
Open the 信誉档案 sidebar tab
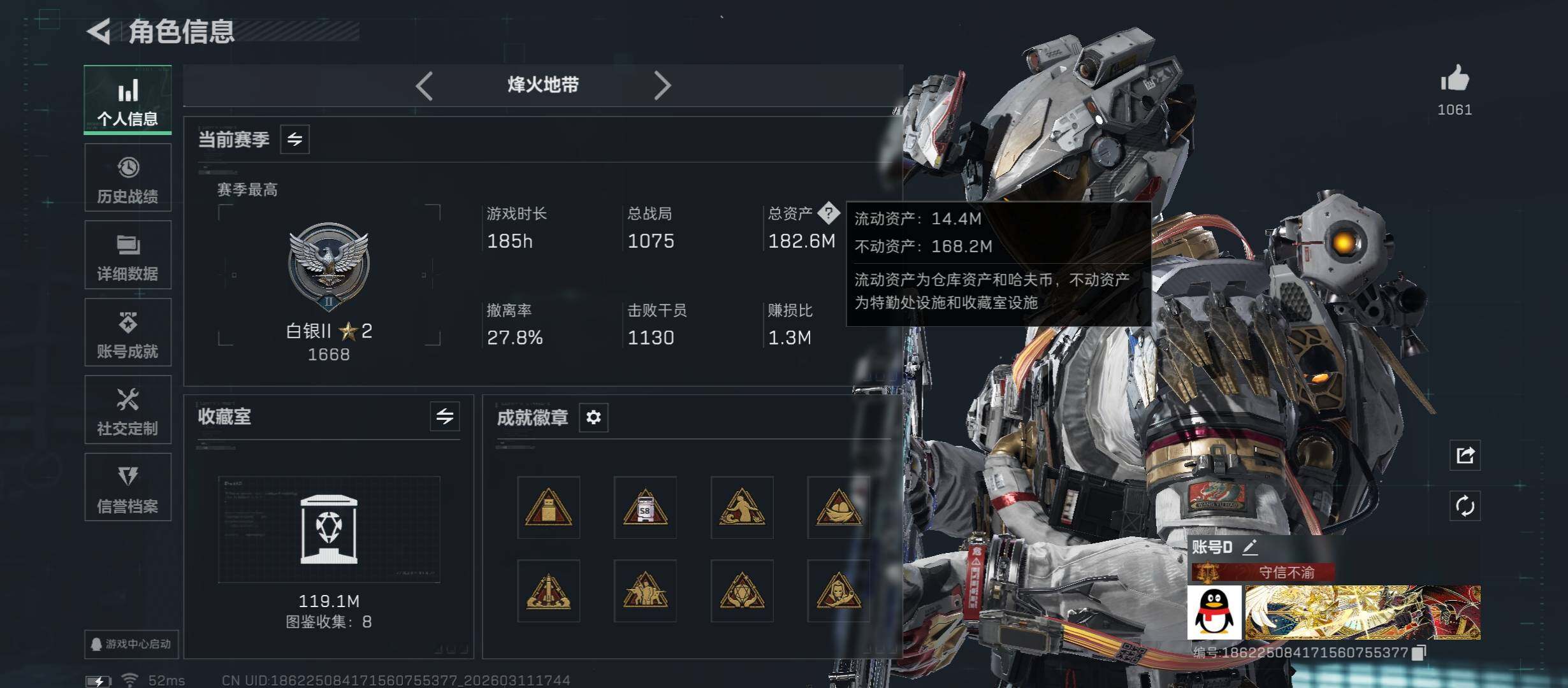point(128,487)
